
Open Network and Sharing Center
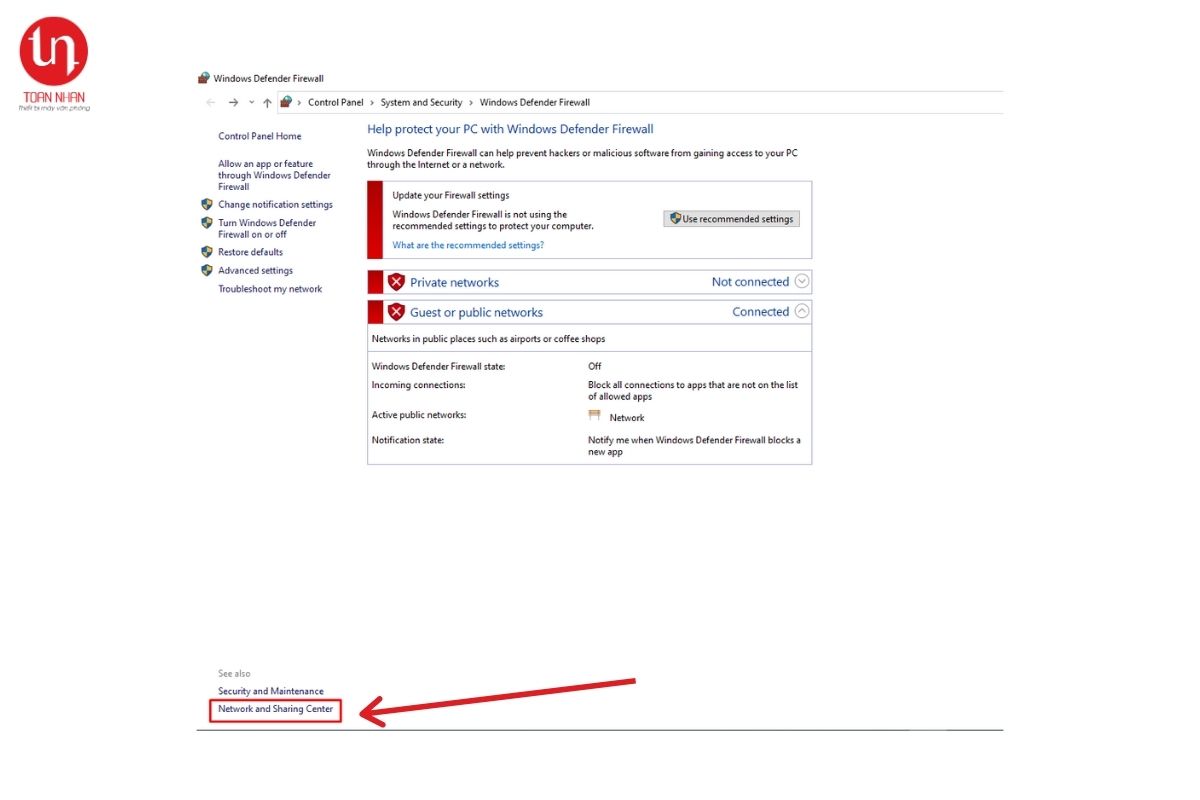click(x=276, y=709)
